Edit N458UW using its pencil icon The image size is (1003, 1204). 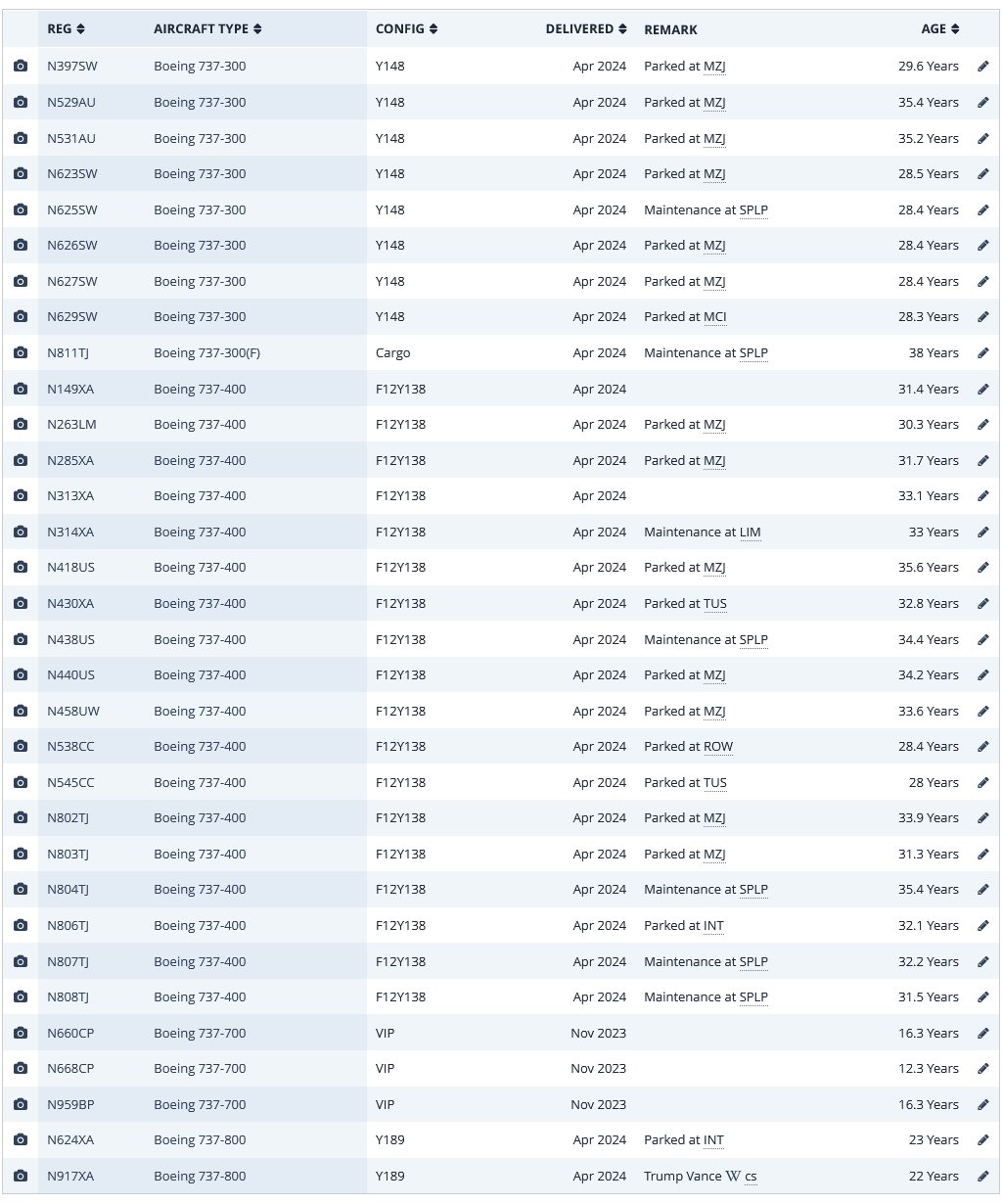(x=983, y=711)
